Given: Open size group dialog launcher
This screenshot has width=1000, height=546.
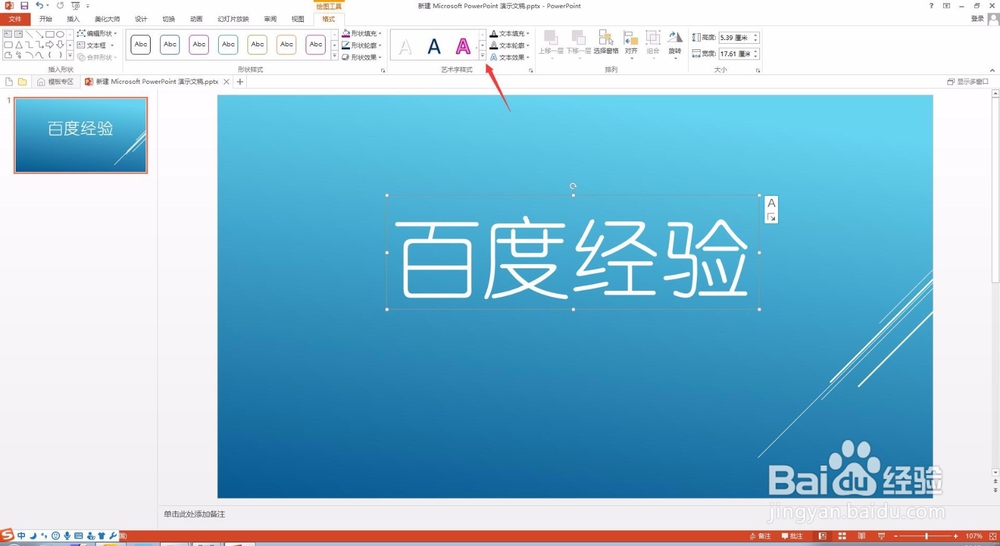Looking at the screenshot, I should [758, 70].
